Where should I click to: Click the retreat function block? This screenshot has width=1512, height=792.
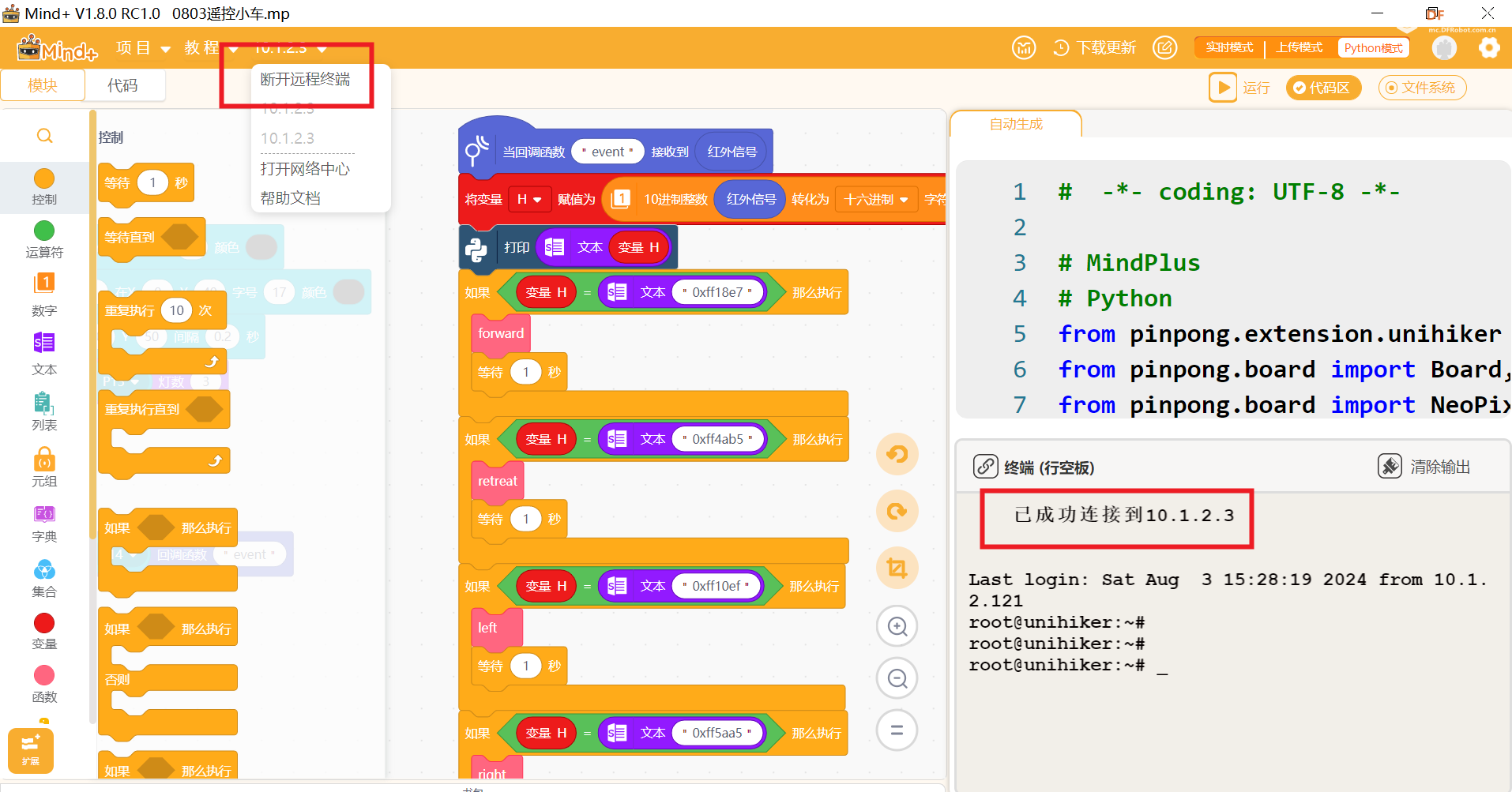click(x=498, y=481)
